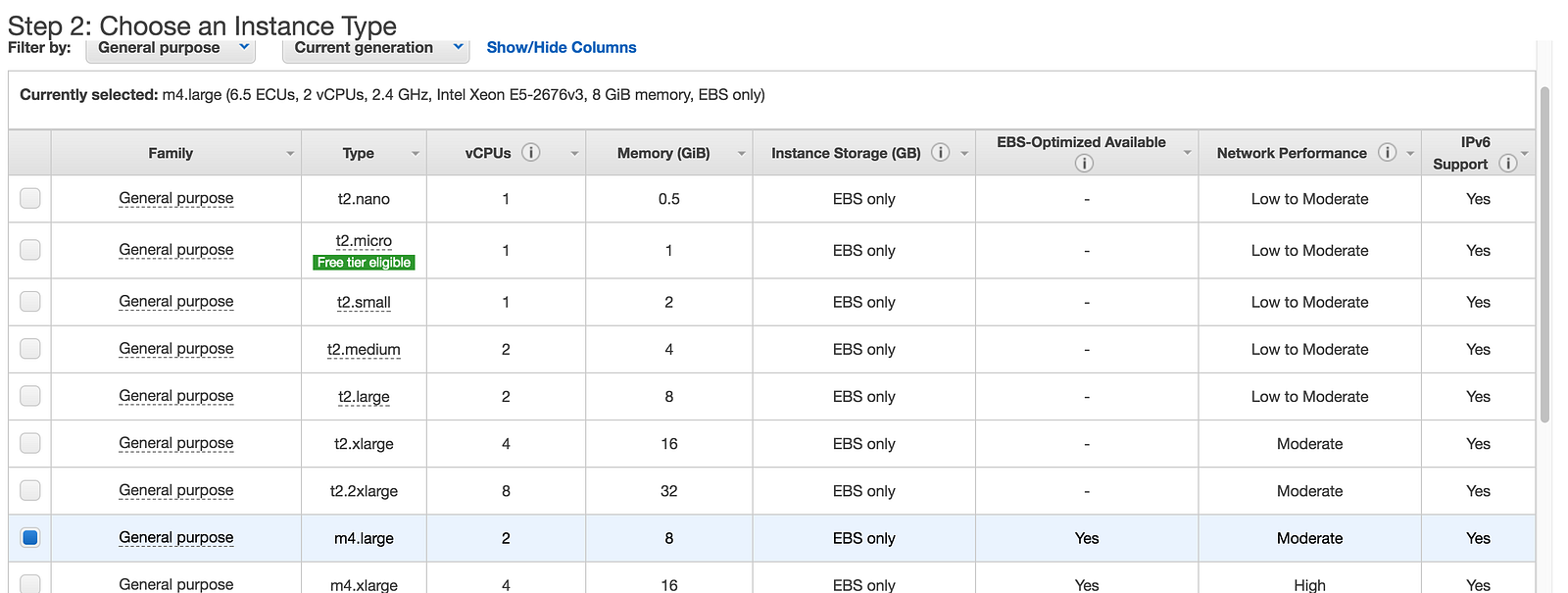Click the EBS-Optimized Available info icon
The image size is (1568, 593).
1084,163
